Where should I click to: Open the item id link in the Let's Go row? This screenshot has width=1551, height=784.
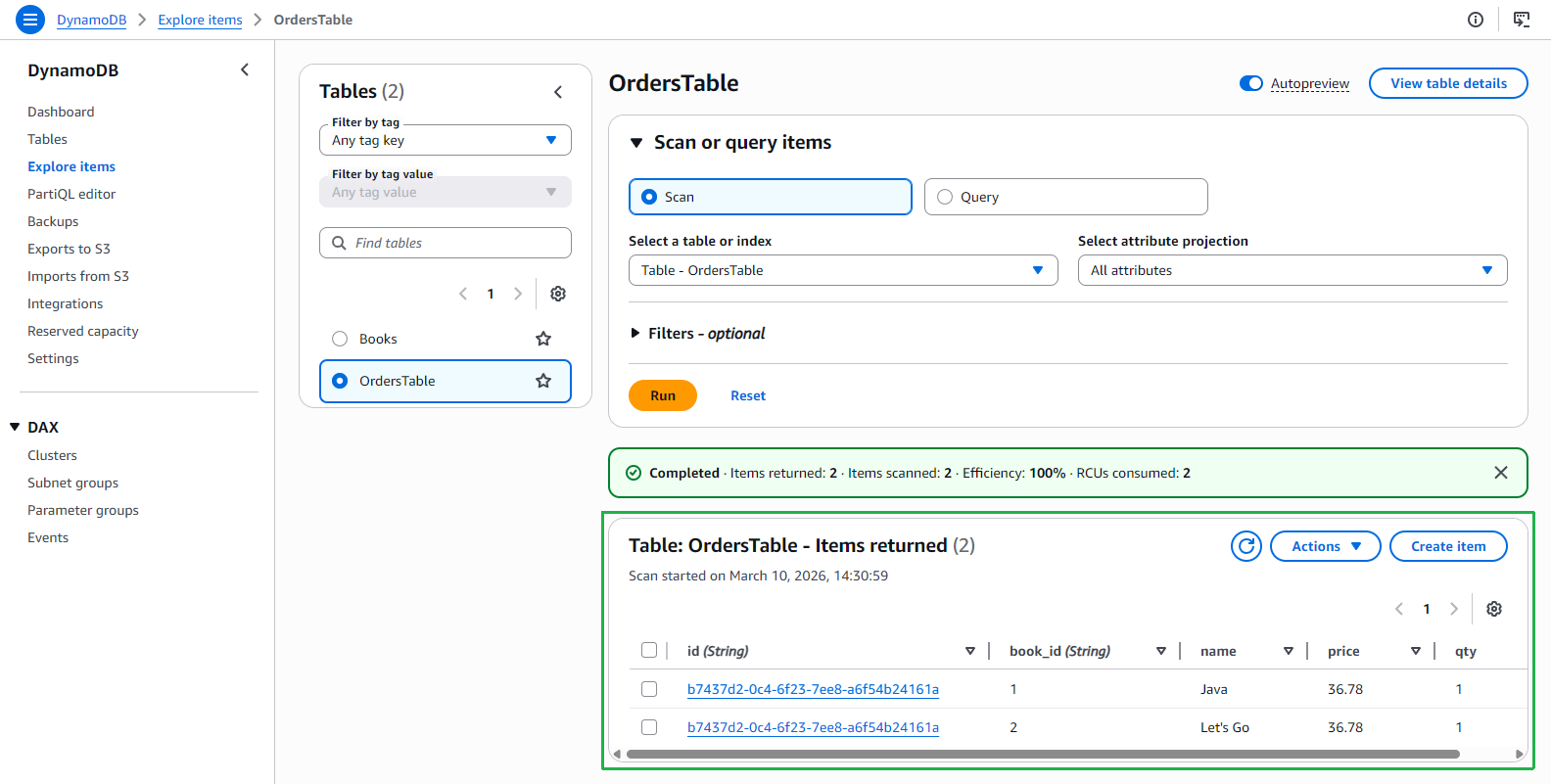click(x=813, y=727)
